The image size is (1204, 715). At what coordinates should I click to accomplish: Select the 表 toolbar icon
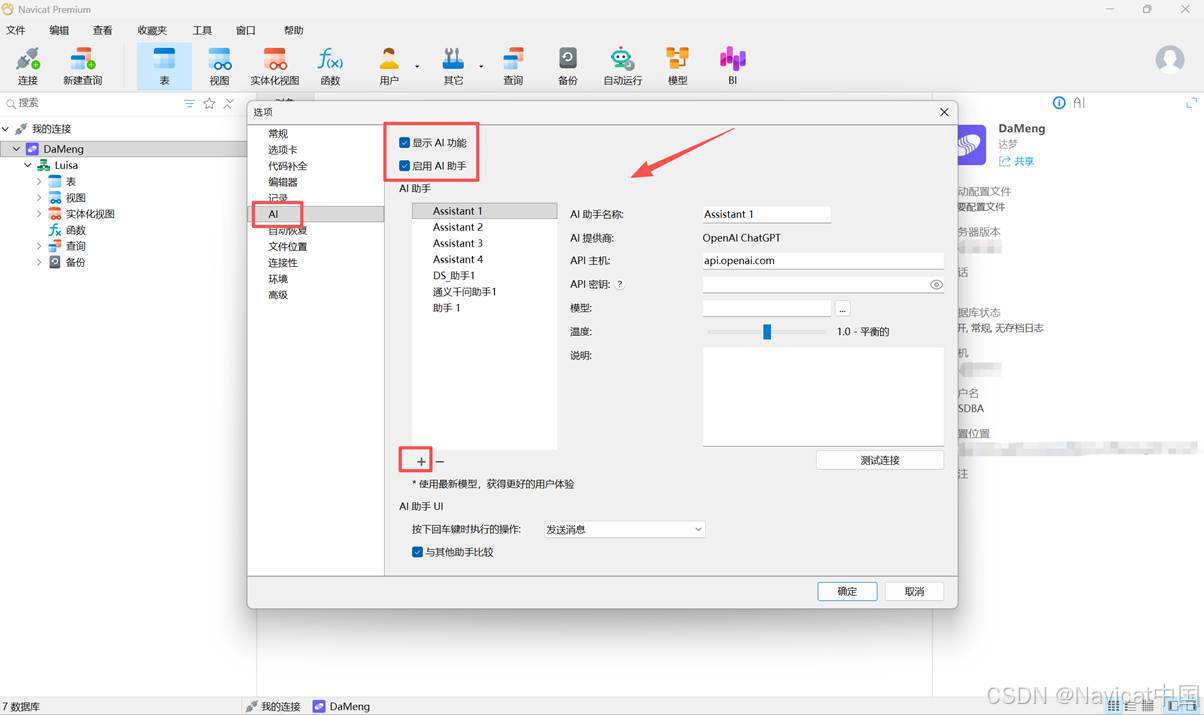[164, 66]
